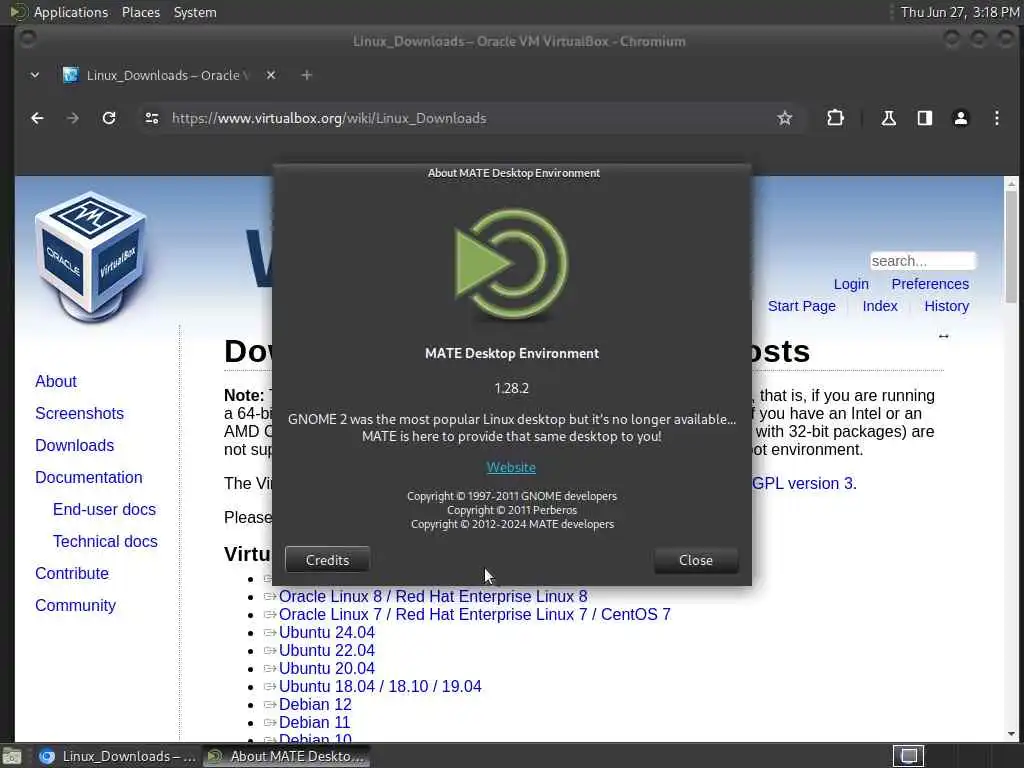Click the Credits button

pos(327,560)
